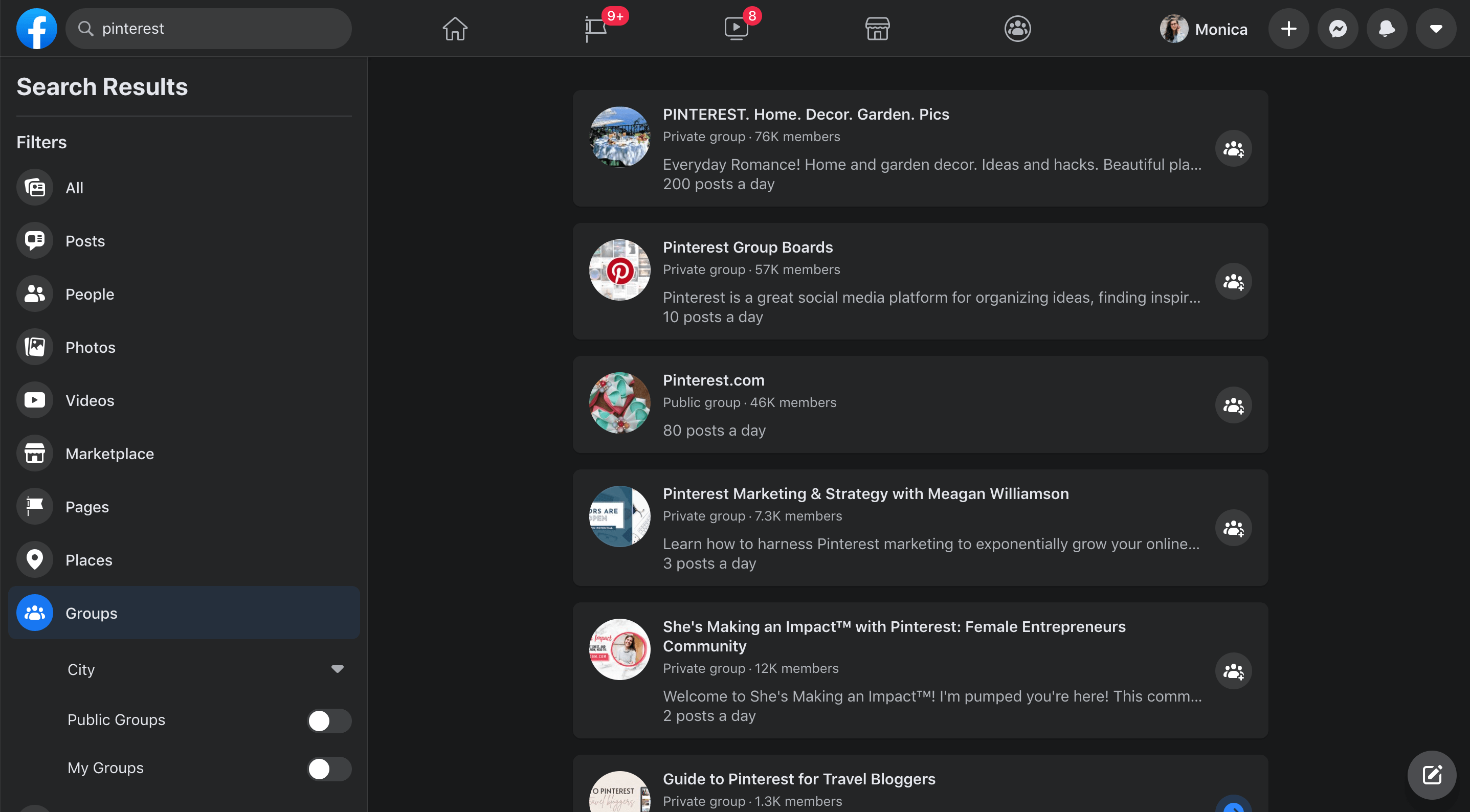The width and height of the screenshot is (1470, 812).
Task: Click the add friend icon for Pinterest Group Boards
Action: click(1233, 281)
